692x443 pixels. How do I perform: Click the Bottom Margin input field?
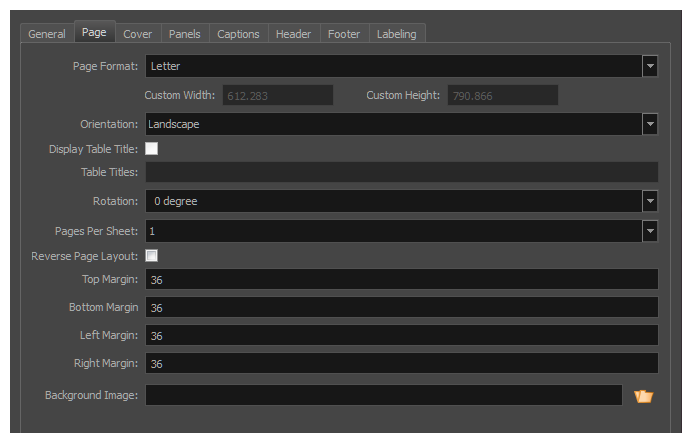[x=402, y=307]
